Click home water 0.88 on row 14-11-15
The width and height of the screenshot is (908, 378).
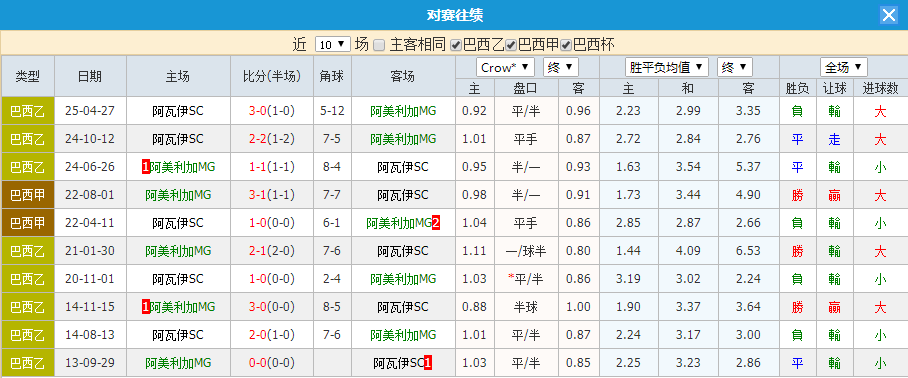pos(475,307)
